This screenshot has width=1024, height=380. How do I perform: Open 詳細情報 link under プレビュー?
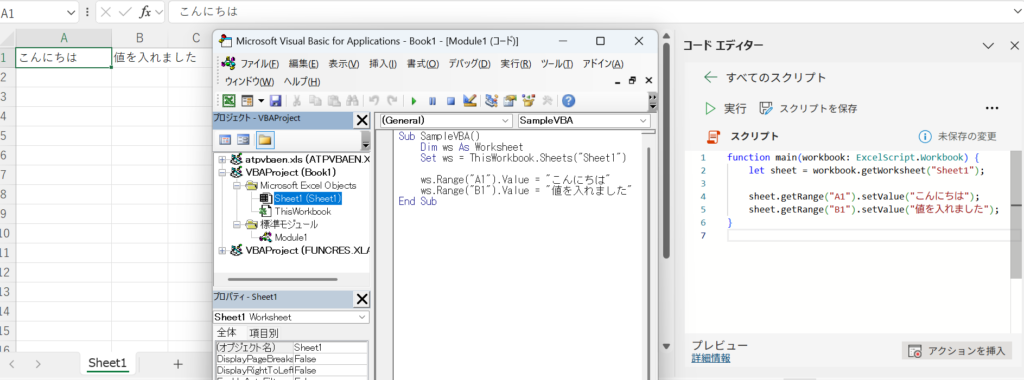point(711,358)
